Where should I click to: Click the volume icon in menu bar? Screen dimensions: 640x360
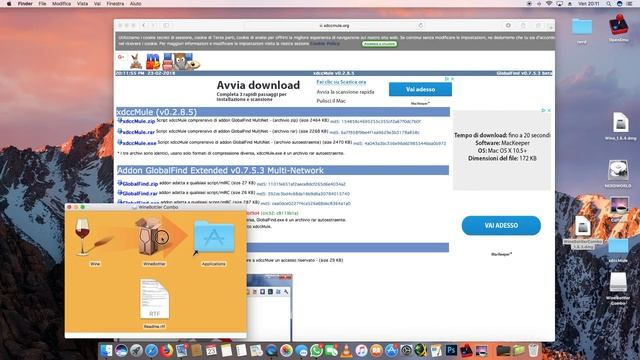point(539,4)
